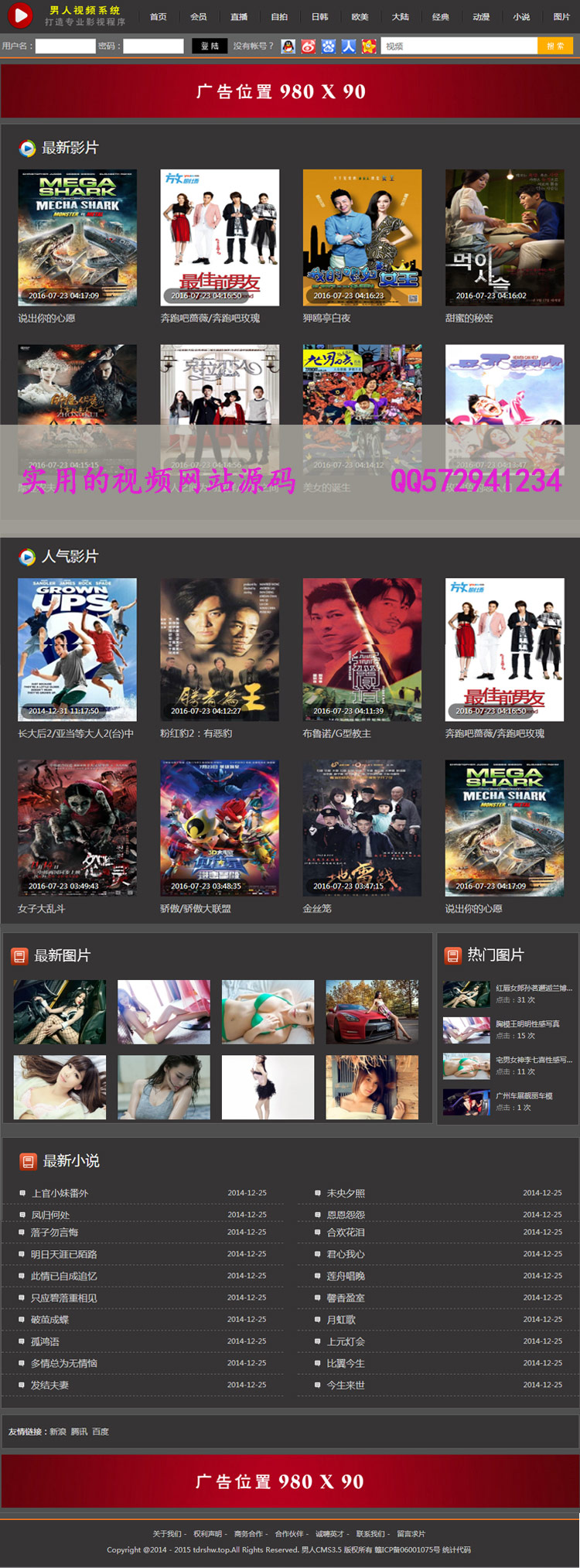The height and width of the screenshot is (1568, 580).
Task: Log in with the Baidu paw icon
Action: point(329,46)
